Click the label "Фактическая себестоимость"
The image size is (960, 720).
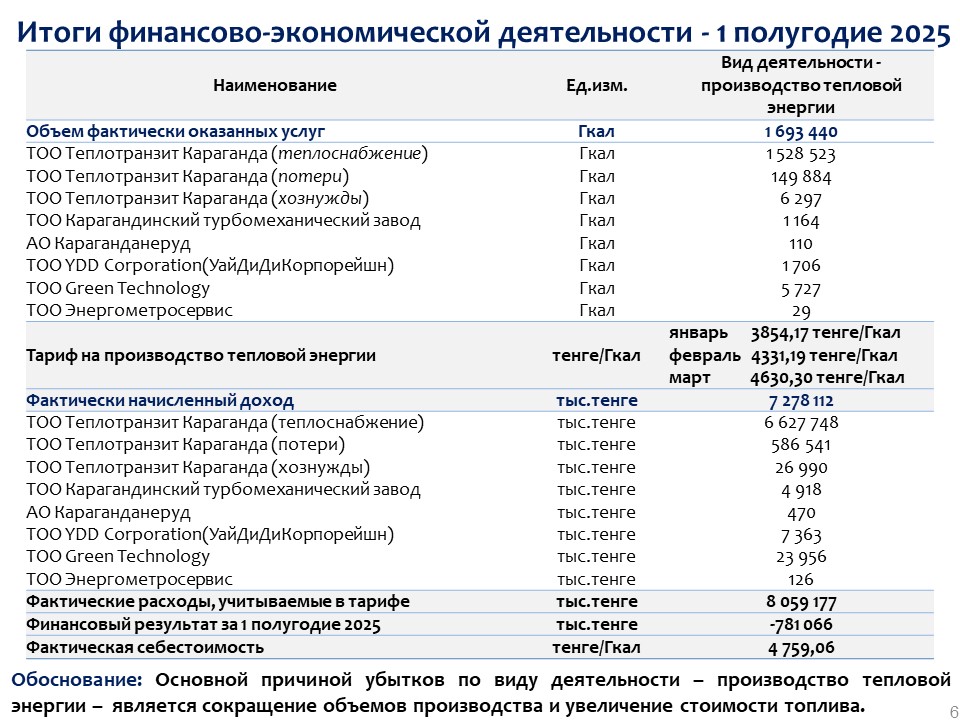pos(145,647)
